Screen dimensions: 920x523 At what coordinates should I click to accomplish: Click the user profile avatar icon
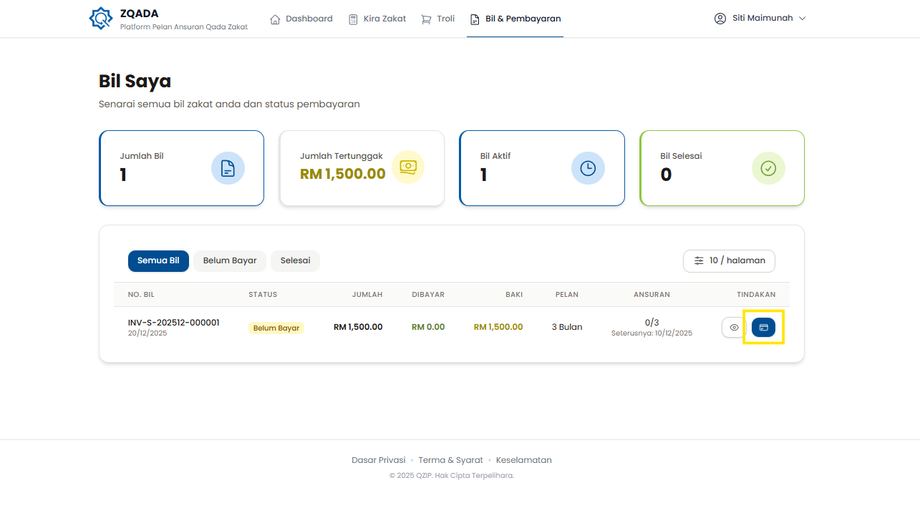pos(720,19)
